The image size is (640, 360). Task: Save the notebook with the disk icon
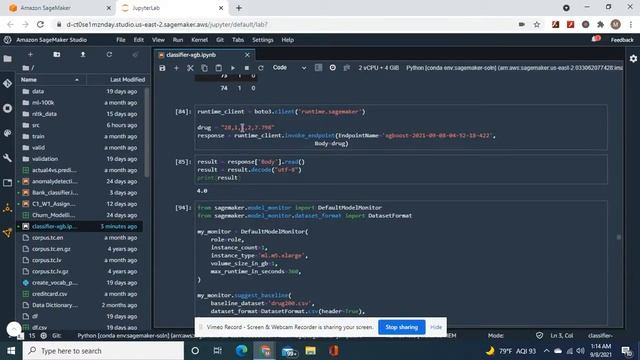[x=162, y=68]
